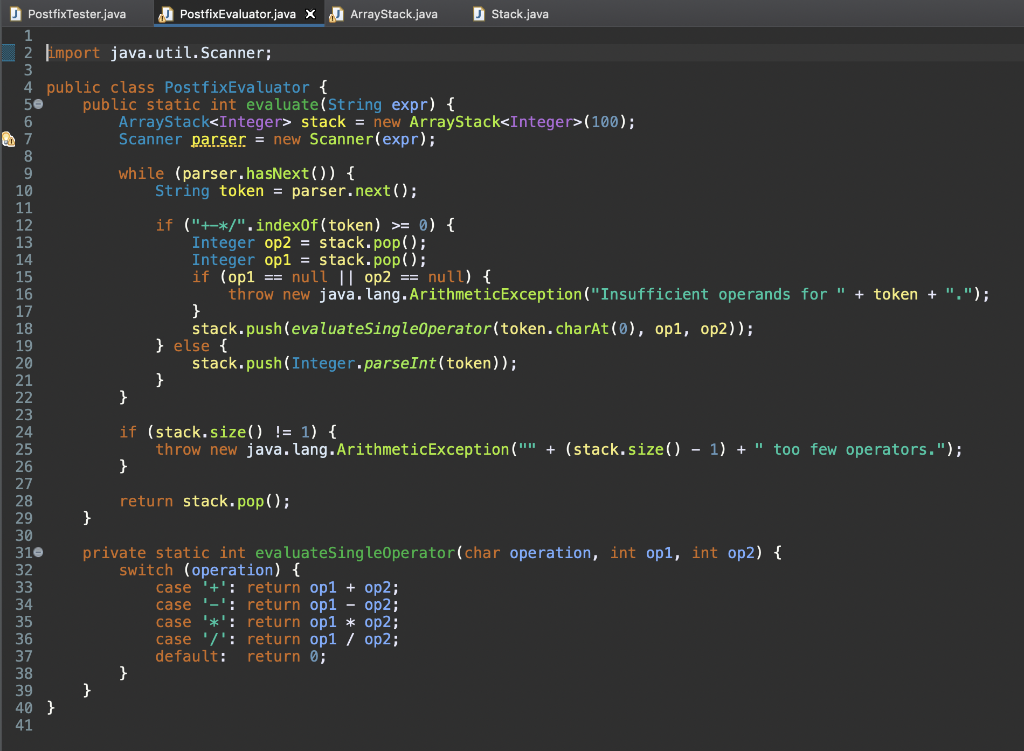This screenshot has width=1024, height=751.
Task: Click the underlined parser variable on line 7
Action: 217,138
